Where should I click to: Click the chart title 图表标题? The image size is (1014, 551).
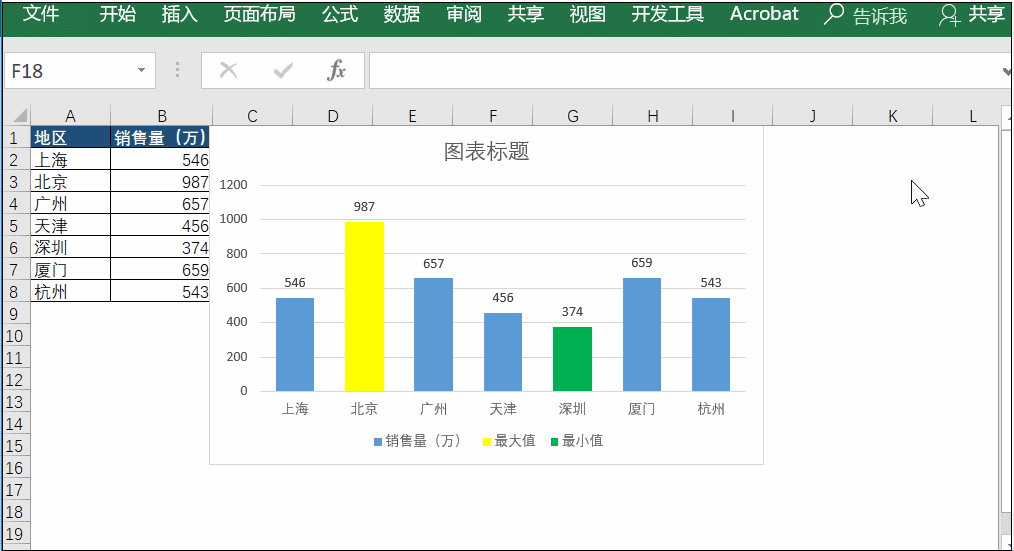click(486, 151)
